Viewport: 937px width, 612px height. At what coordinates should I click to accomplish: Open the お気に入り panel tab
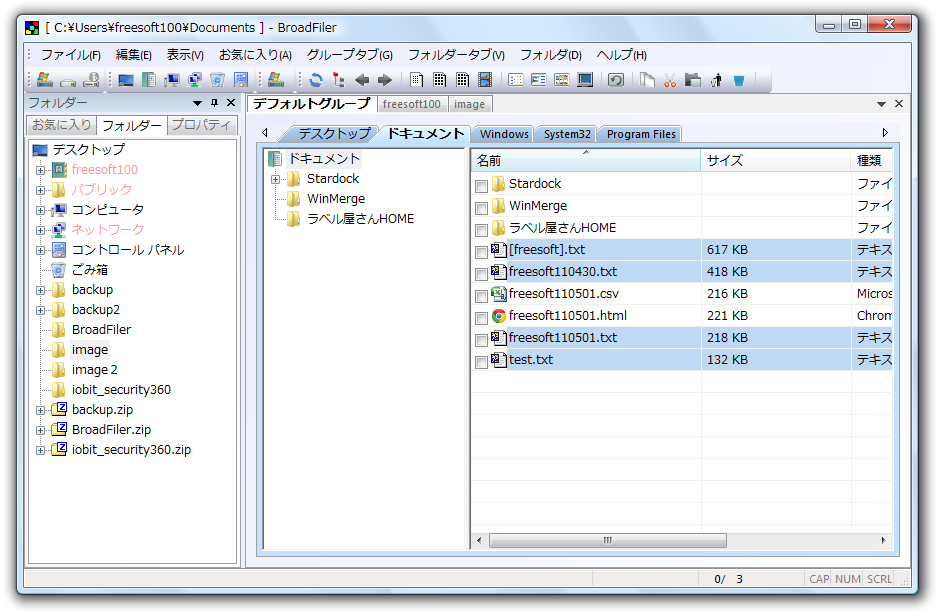62,125
